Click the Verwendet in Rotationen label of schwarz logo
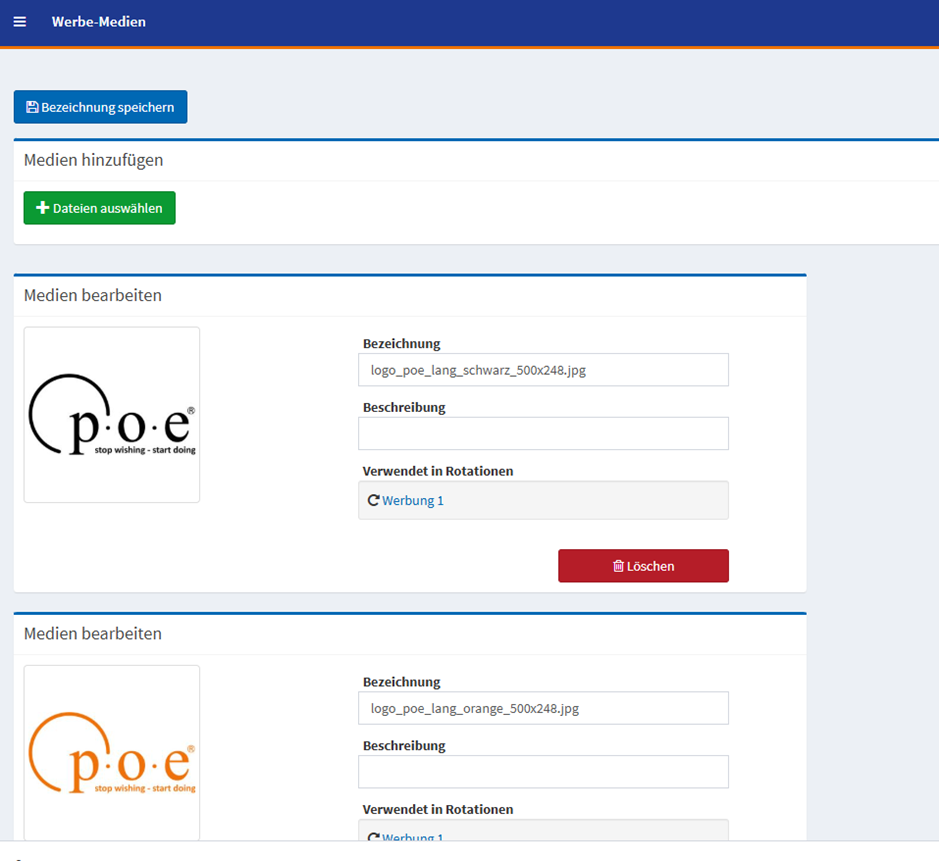This screenshot has width=939, height=861. tap(438, 471)
